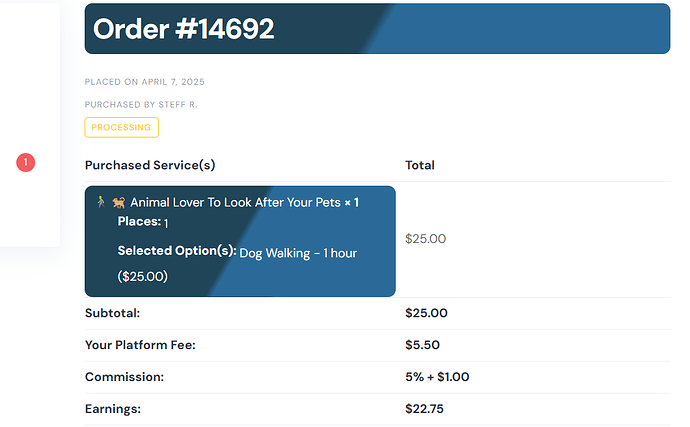The height and width of the screenshot is (427, 690).
Task: Click the Total column header
Action: tap(420, 165)
